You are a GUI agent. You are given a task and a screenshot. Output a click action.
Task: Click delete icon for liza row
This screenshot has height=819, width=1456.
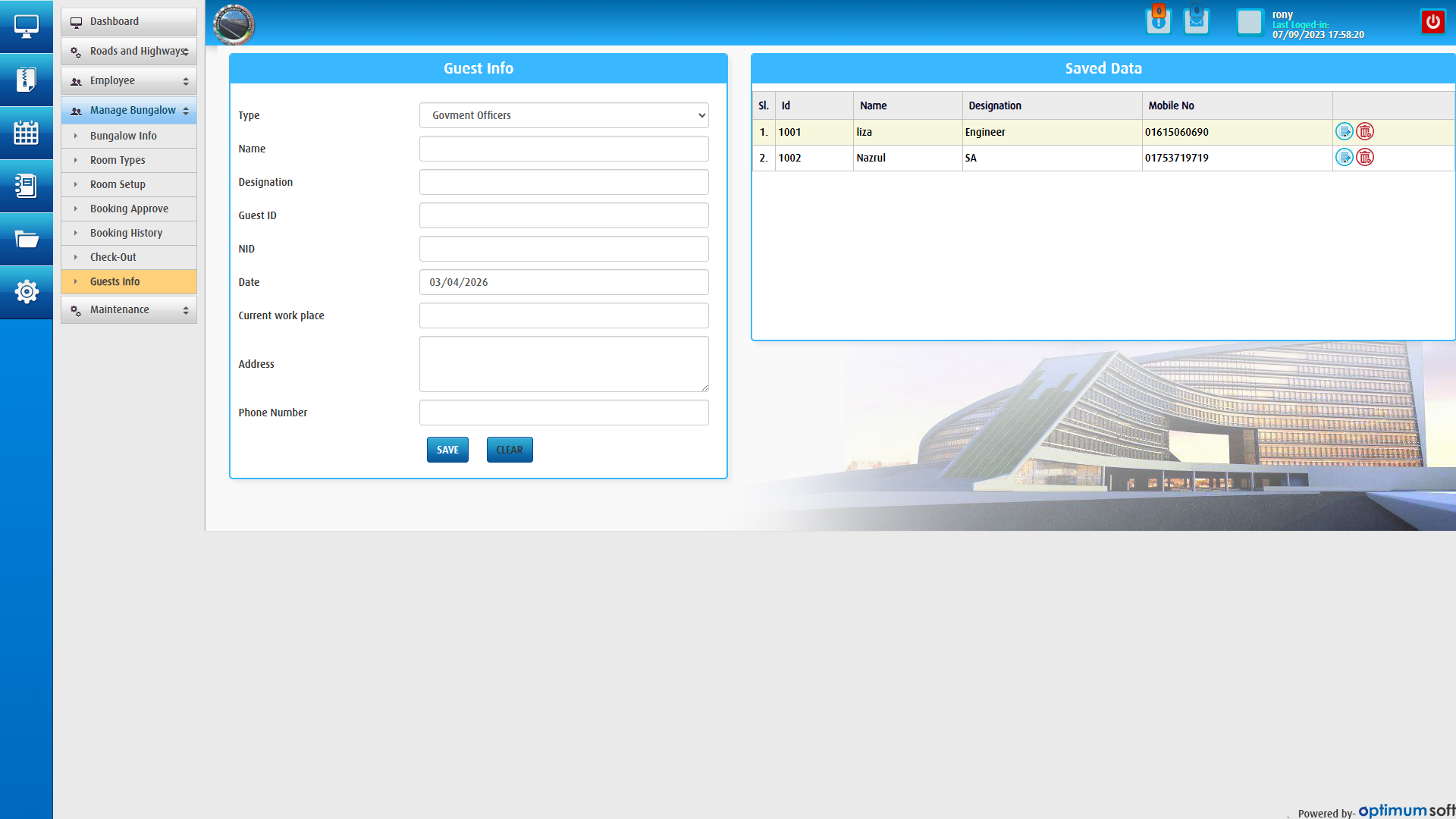click(1365, 132)
